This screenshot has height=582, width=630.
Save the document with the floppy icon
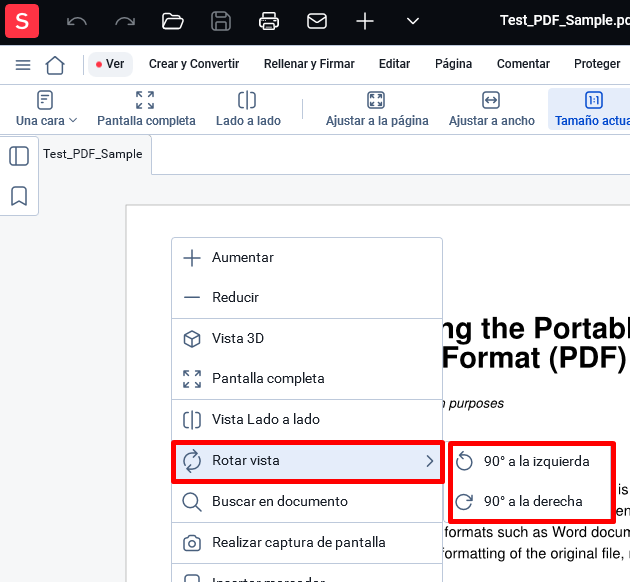click(221, 21)
